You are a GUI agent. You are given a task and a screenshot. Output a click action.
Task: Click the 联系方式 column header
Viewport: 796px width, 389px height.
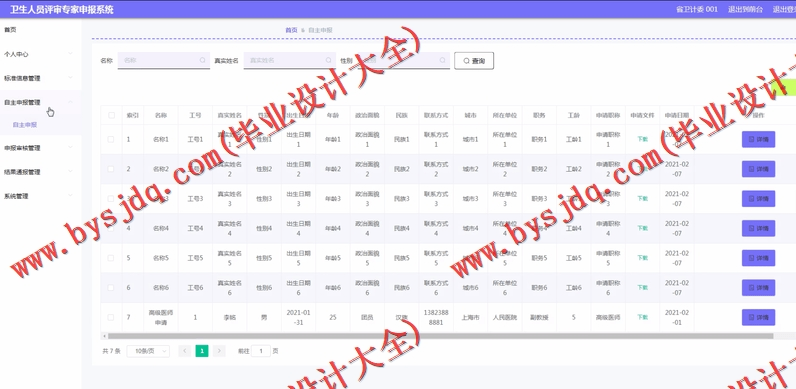point(436,115)
